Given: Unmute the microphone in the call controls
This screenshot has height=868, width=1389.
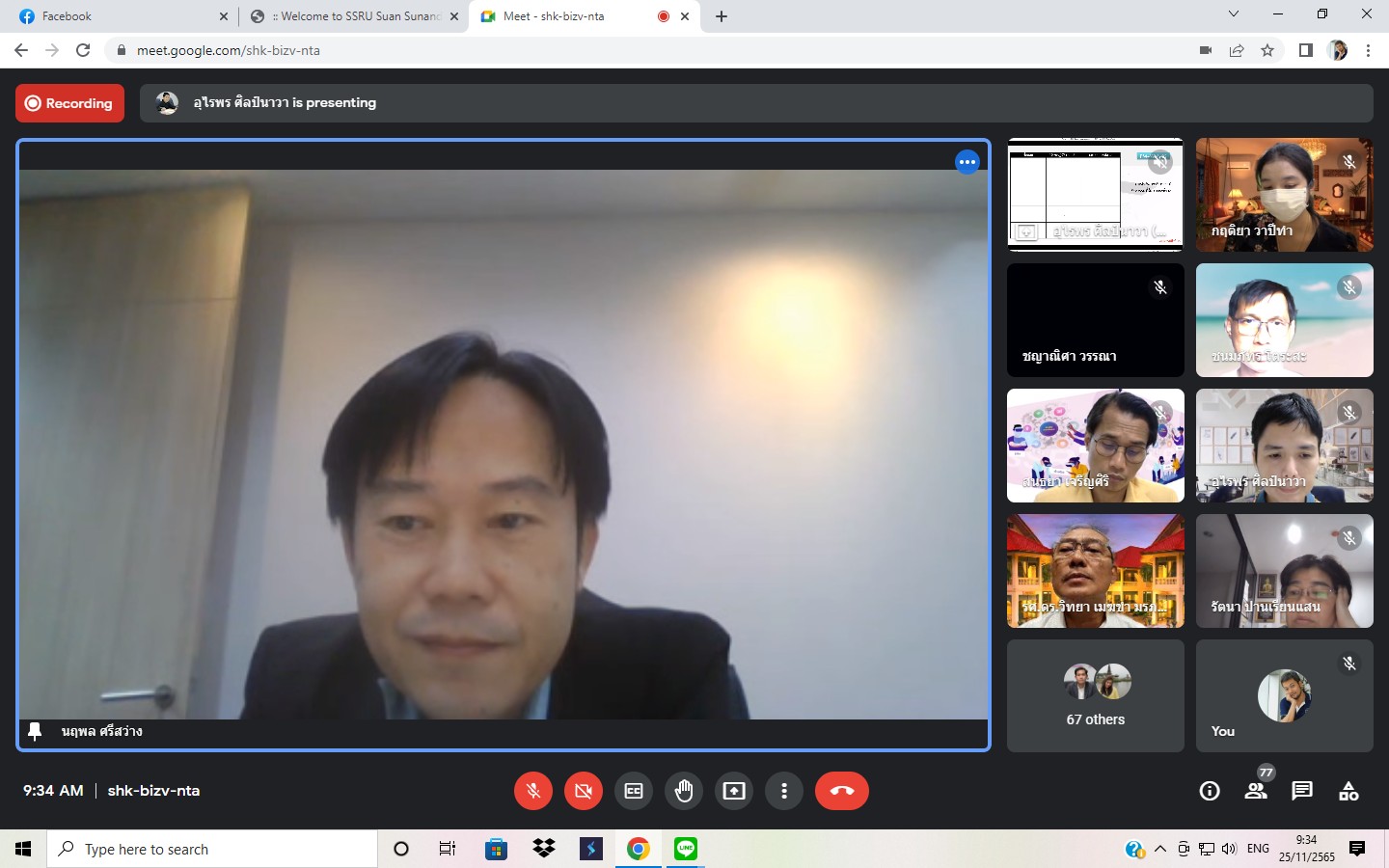Looking at the screenshot, I should (532, 791).
